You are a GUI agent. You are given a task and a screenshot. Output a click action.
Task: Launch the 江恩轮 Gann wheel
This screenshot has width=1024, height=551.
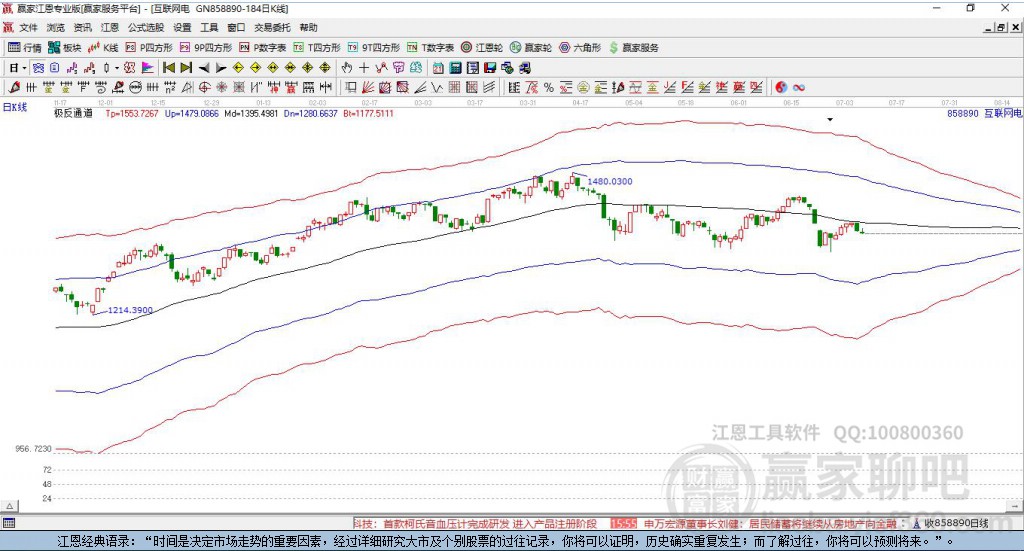click(x=482, y=48)
